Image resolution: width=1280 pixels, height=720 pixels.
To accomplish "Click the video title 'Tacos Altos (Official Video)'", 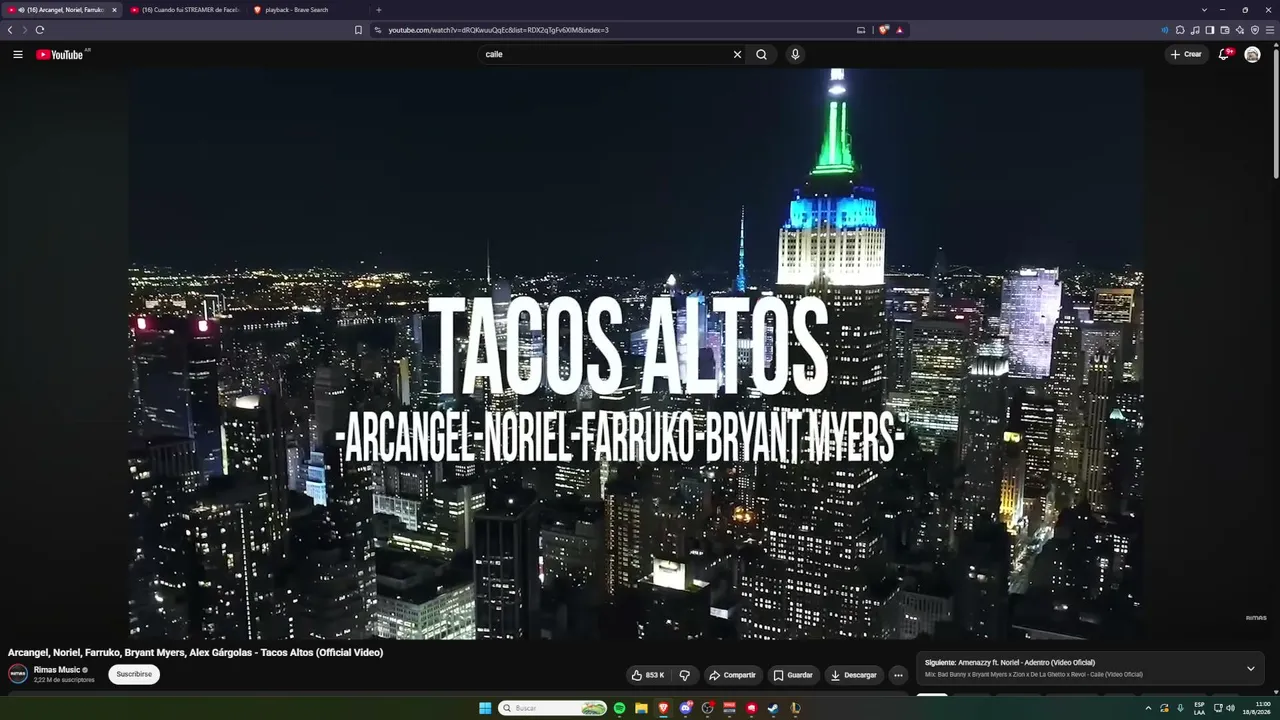I will coord(321,653).
